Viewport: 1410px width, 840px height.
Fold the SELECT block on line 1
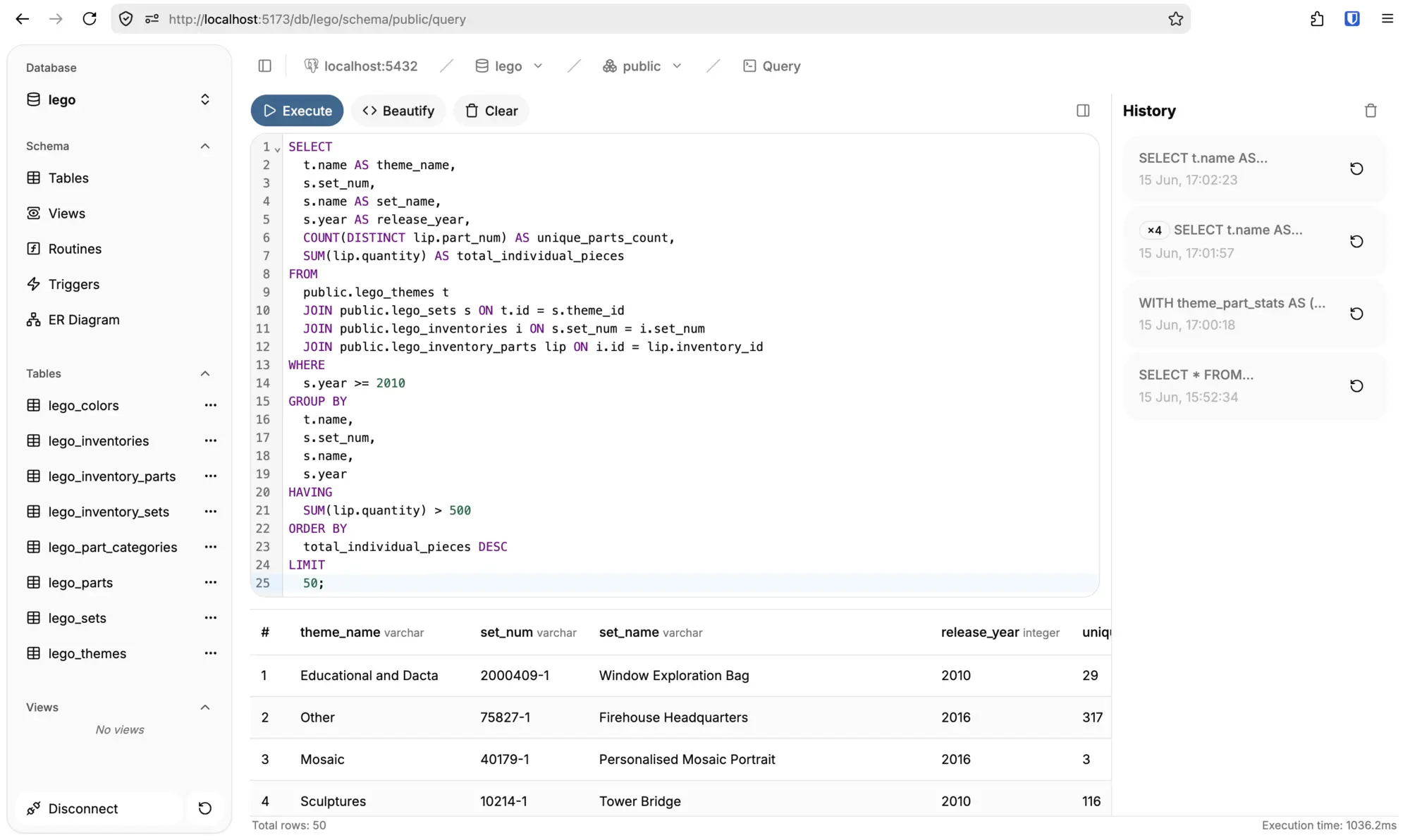tap(278, 149)
